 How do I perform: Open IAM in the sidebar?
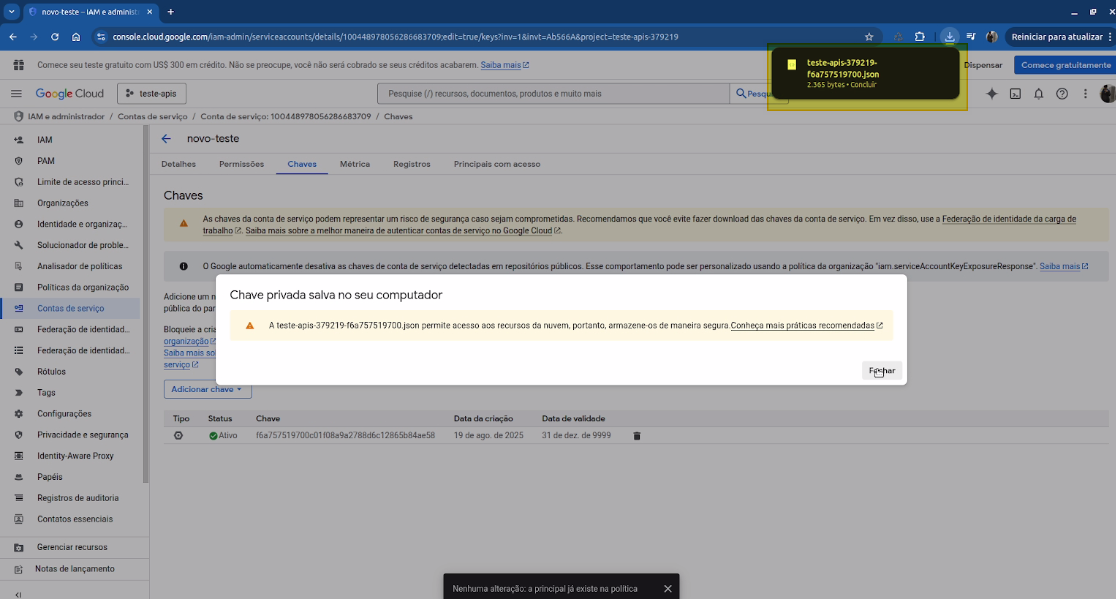45,140
